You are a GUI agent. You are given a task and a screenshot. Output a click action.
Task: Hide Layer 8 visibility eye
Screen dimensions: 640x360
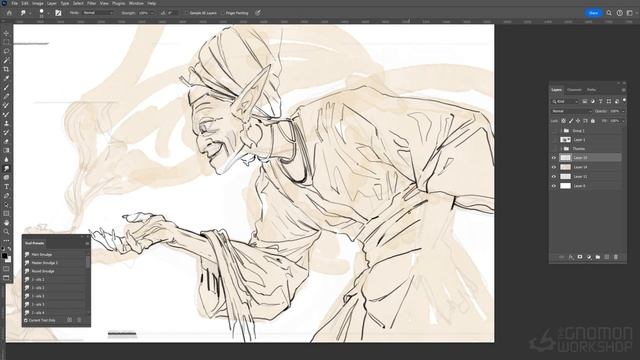point(554,186)
